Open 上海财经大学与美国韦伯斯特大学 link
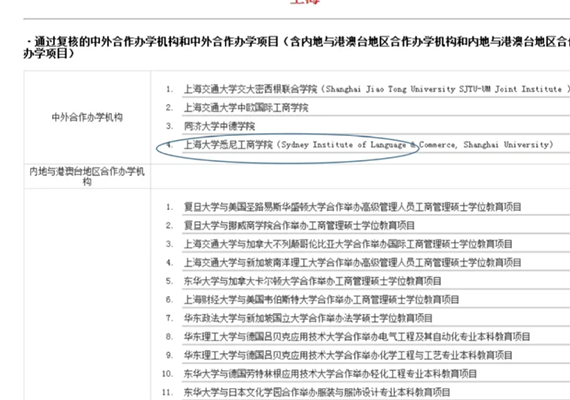The height and width of the screenshot is (400, 570). coord(321,300)
